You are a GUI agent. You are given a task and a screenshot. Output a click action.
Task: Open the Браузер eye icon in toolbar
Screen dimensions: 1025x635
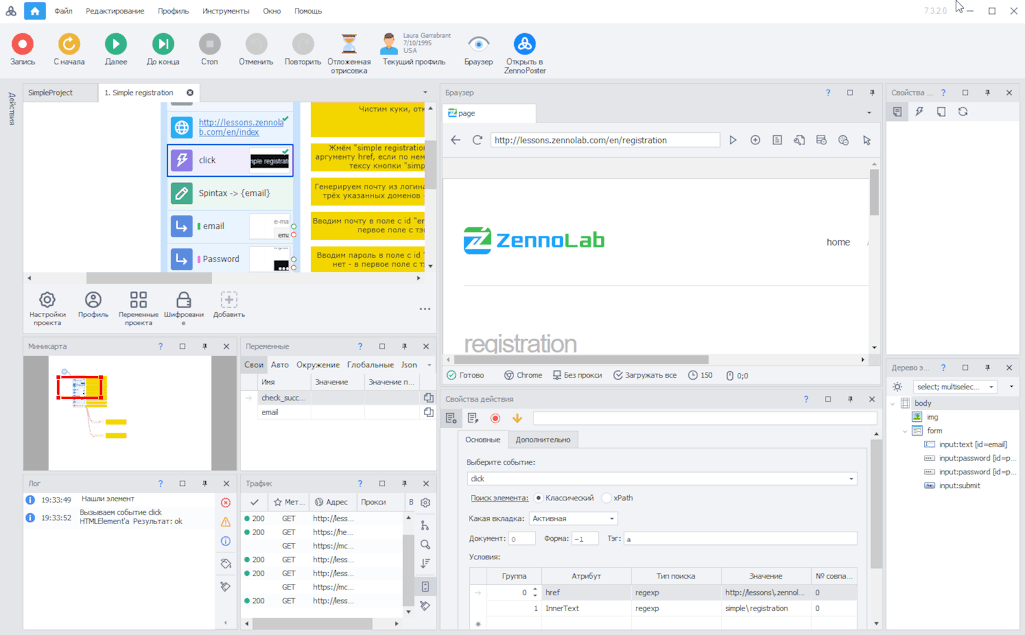coord(478,44)
